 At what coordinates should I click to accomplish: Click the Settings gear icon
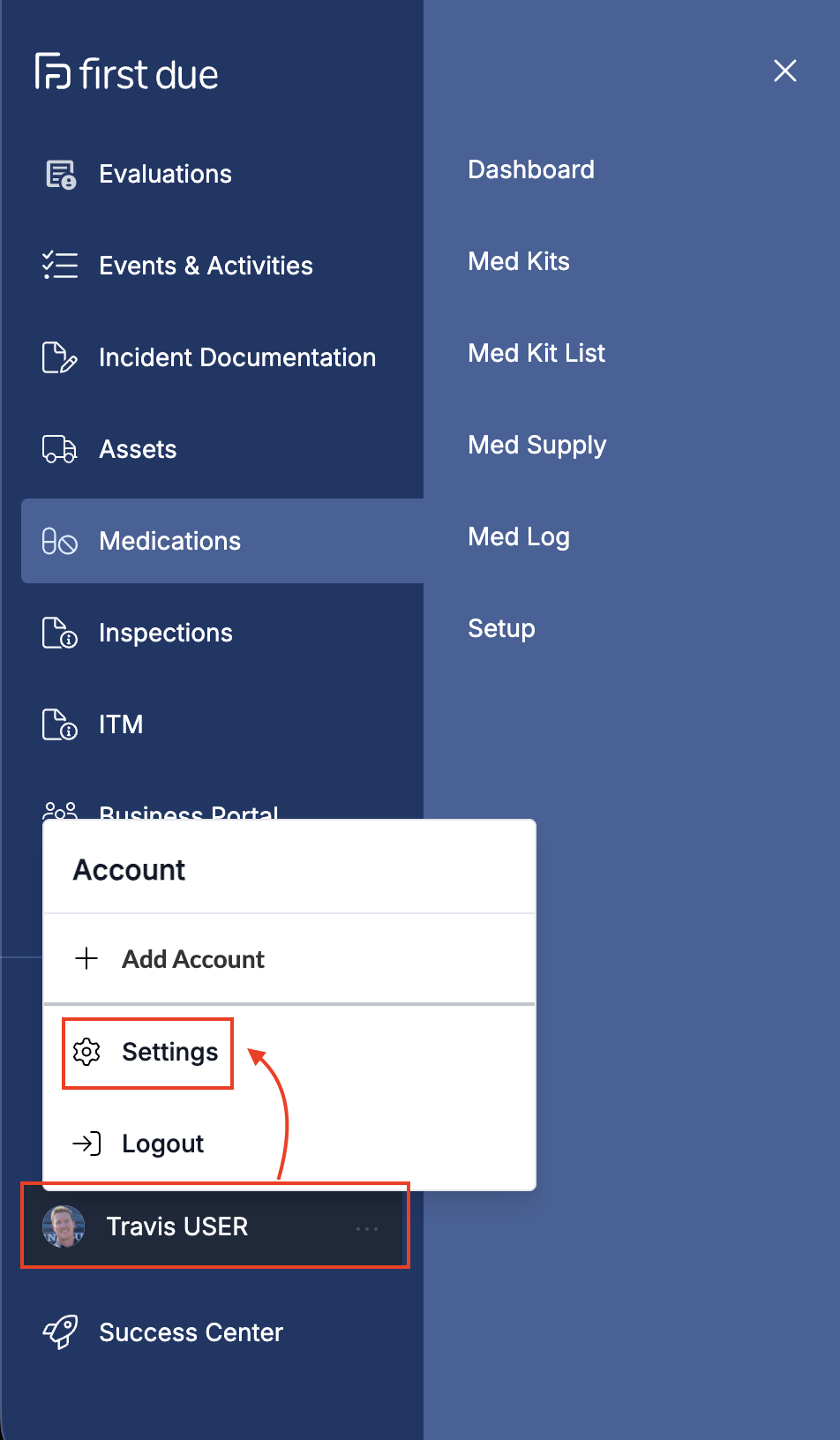click(86, 1052)
